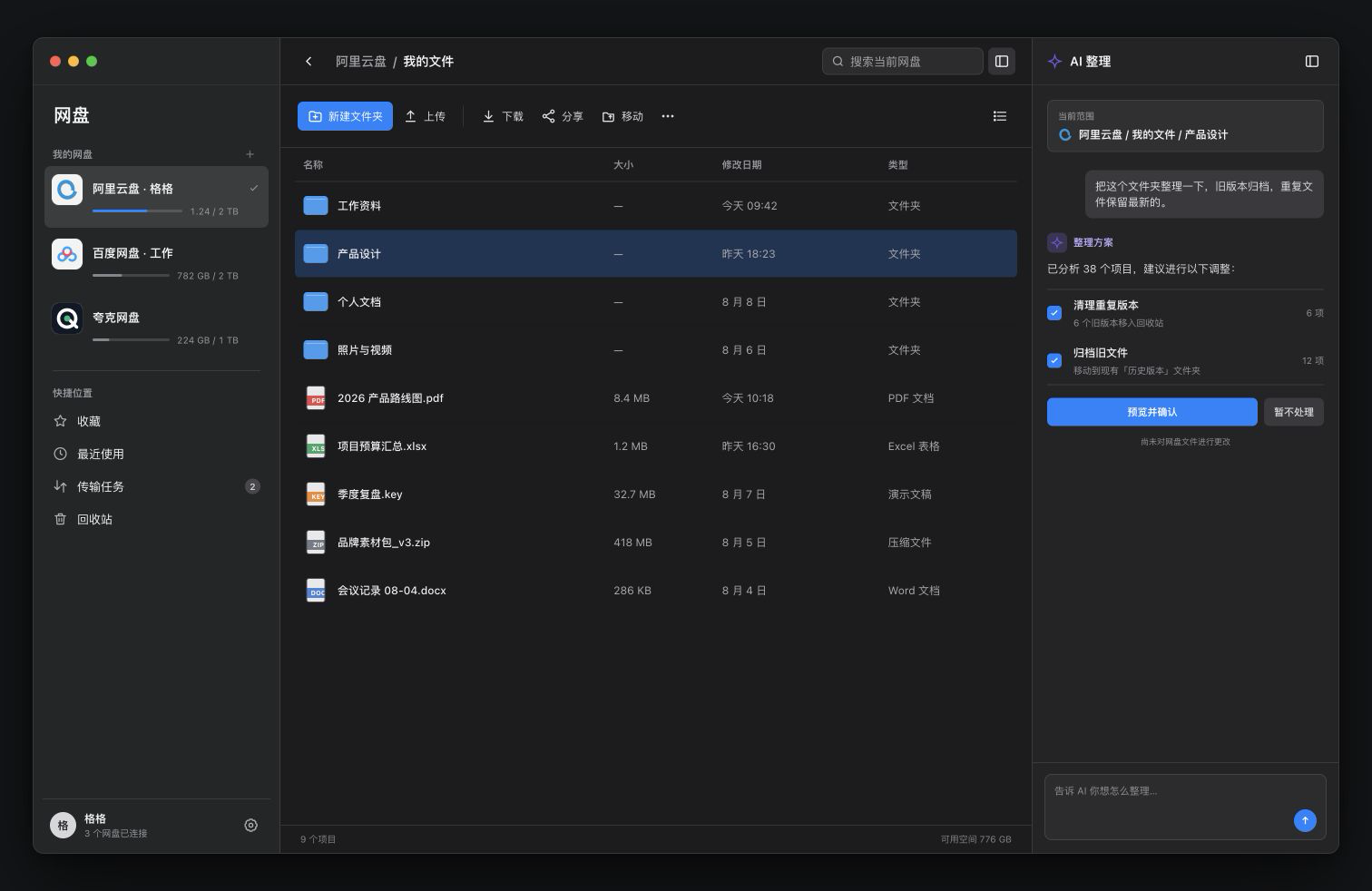Image resolution: width=1372 pixels, height=891 pixels.
Task: Click the 32.7 MB size cell
Action: 634,494
